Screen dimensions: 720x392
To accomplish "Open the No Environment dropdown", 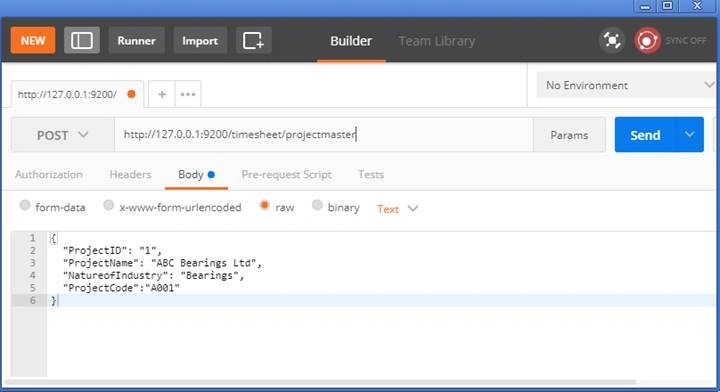I will pos(626,85).
